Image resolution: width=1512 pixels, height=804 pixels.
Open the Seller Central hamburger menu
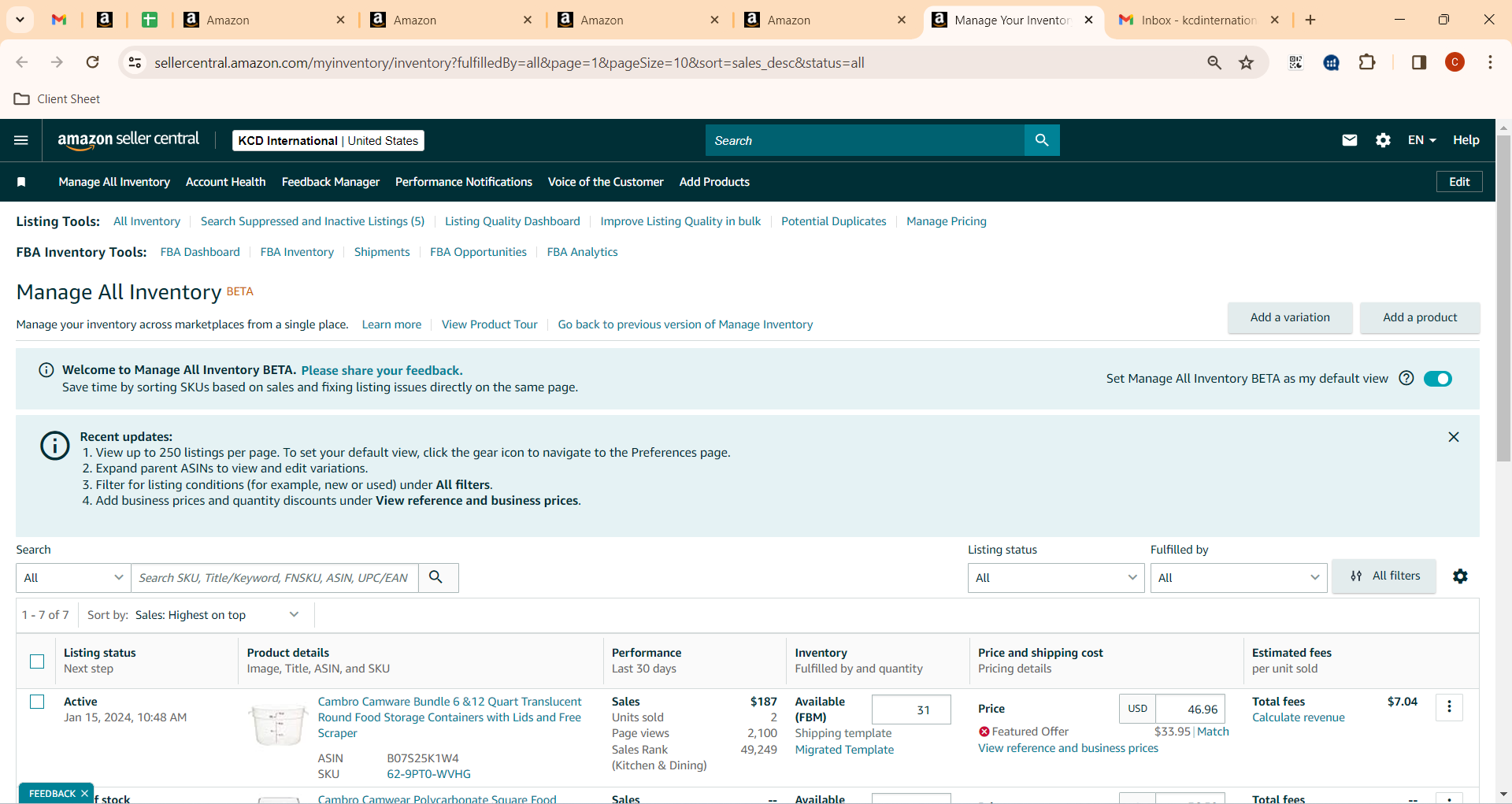coord(21,140)
